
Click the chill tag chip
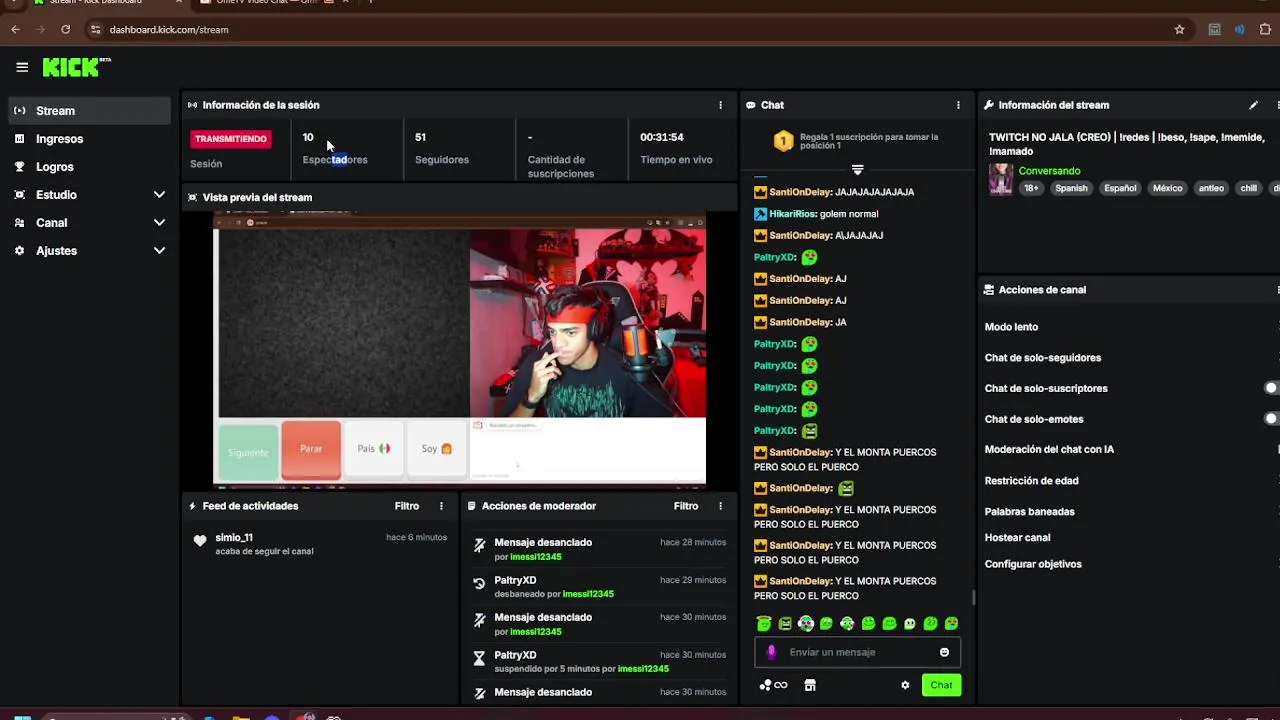pos(1249,188)
